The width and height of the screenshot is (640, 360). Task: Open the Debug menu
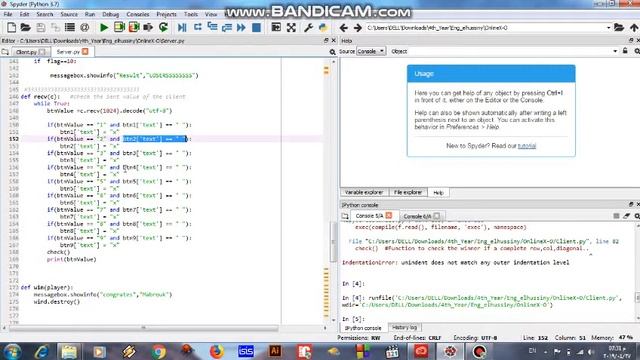[111, 14]
